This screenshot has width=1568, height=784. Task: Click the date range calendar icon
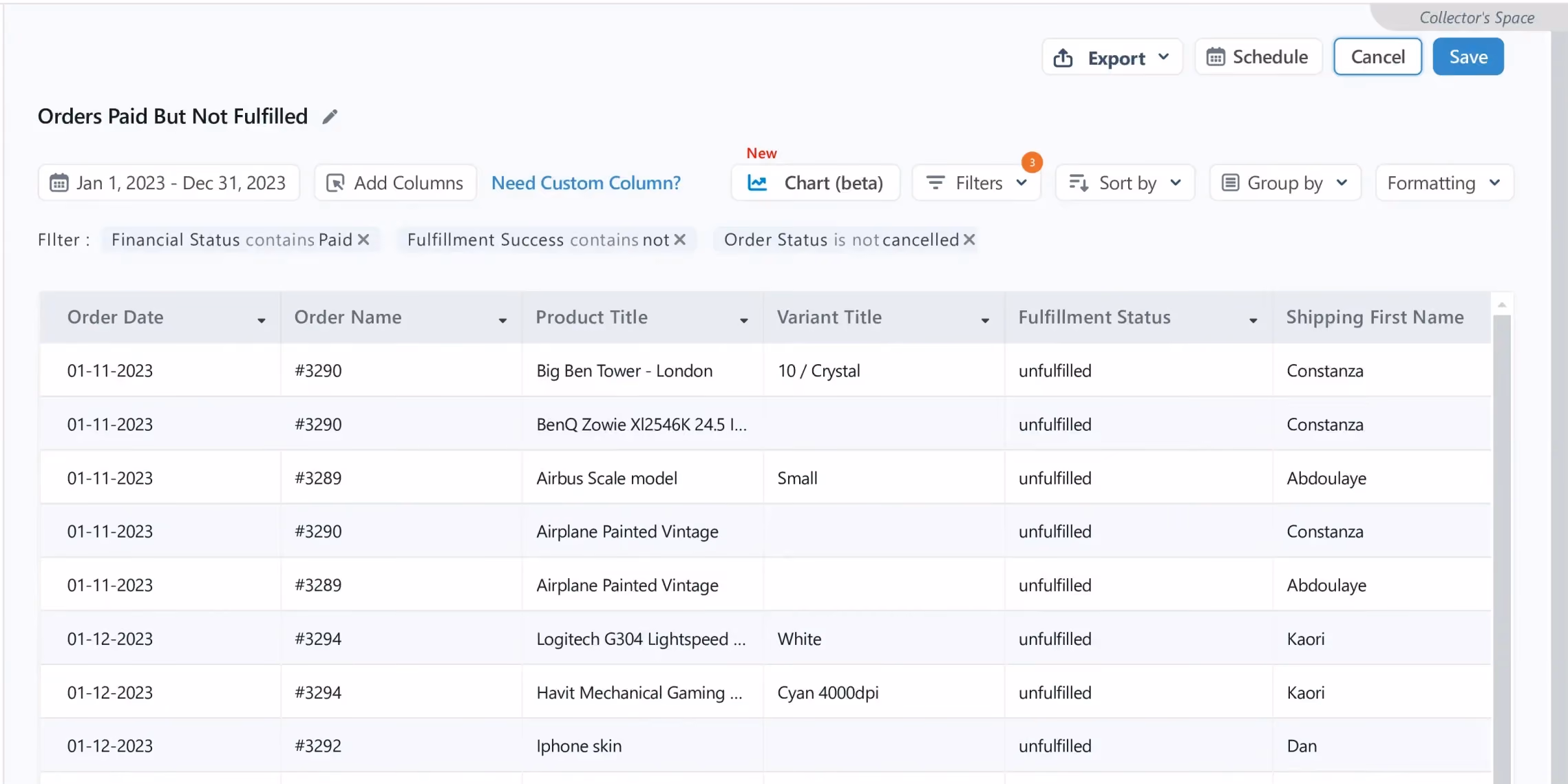[x=59, y=183]
